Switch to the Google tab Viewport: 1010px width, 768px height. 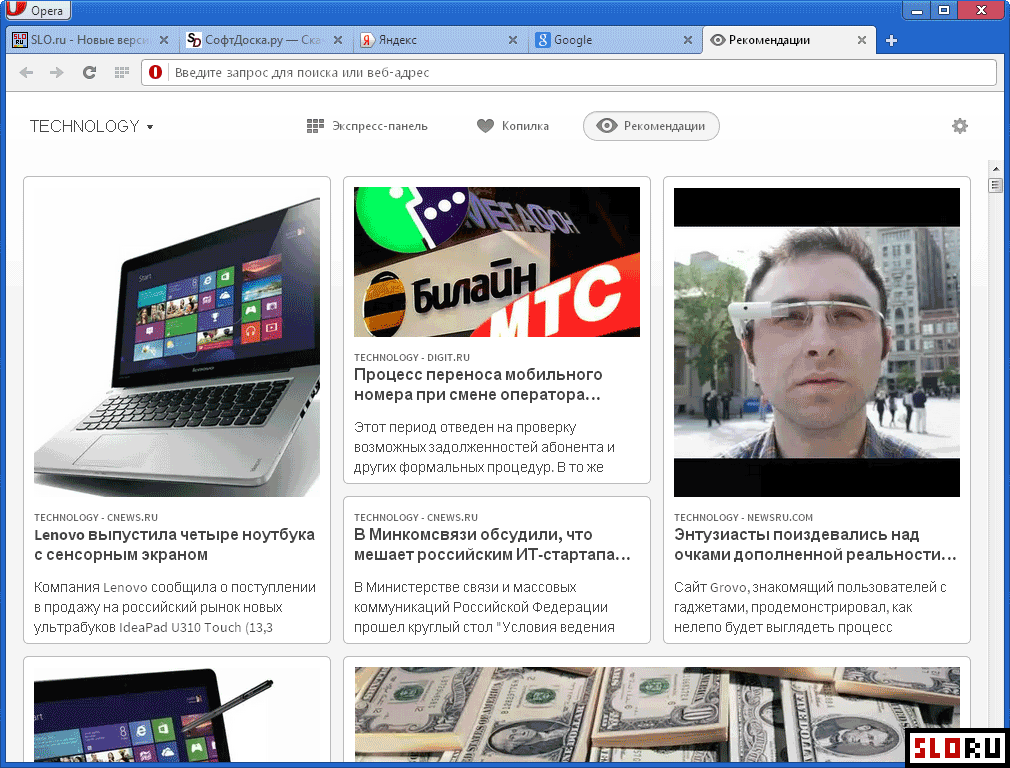(x=615, y=40)
